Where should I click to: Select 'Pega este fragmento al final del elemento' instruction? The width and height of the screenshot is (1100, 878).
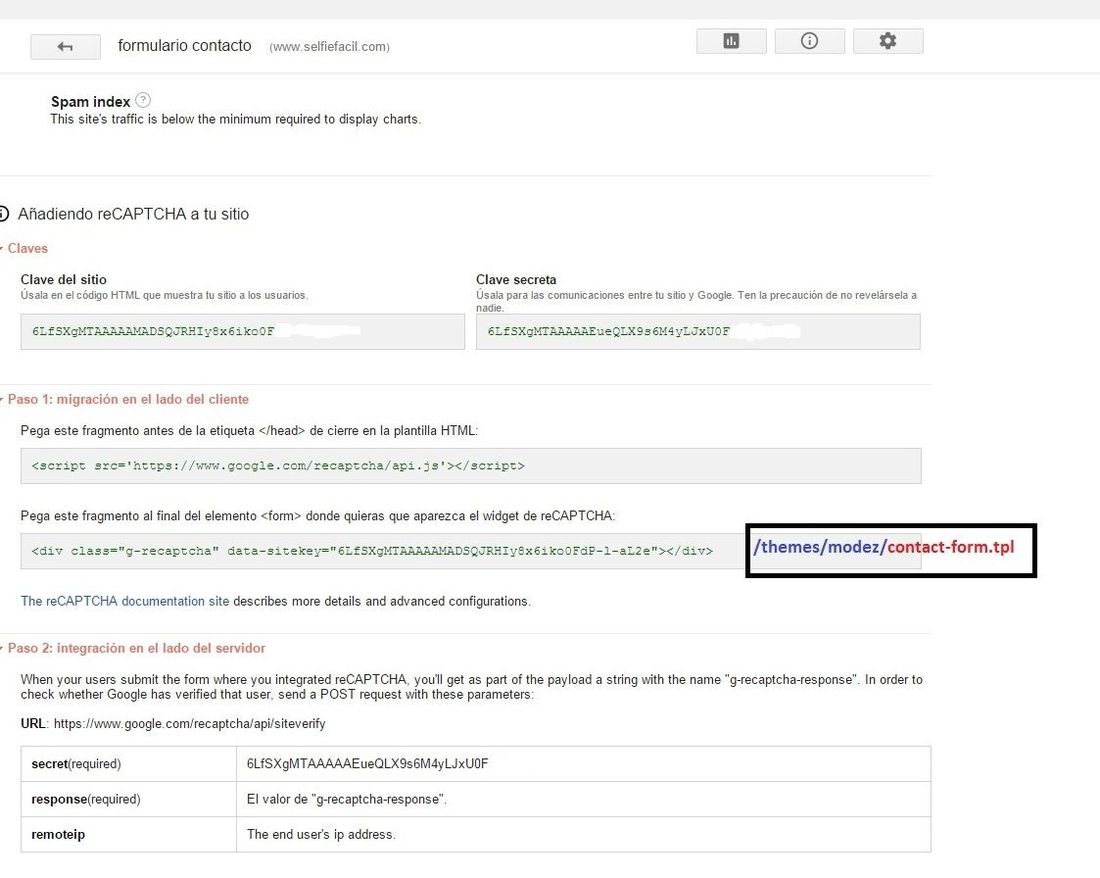pyautogui.click(x=318, y=515)
